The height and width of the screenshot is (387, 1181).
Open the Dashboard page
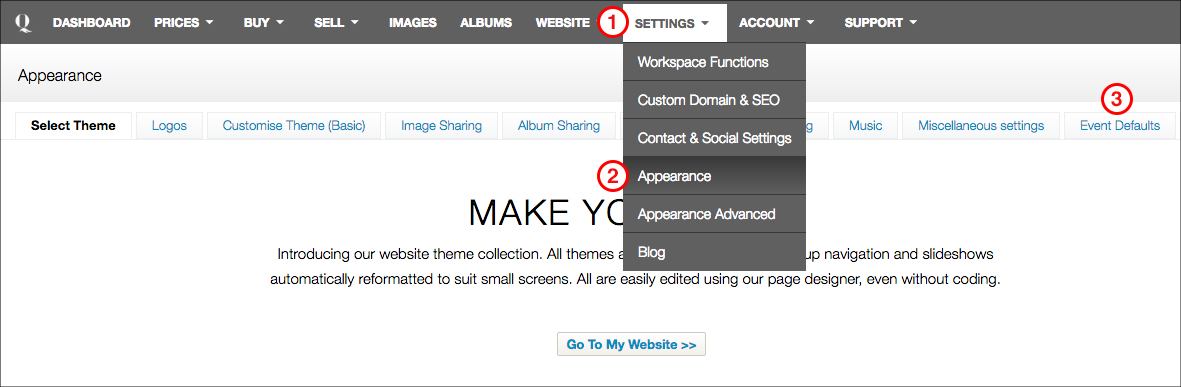91,23
